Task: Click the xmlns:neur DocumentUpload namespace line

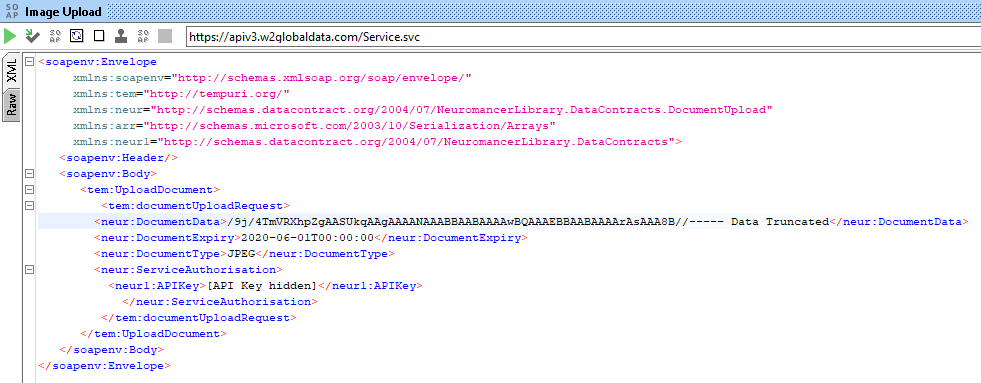Action: pyautogui.click(x=423, y=110)
